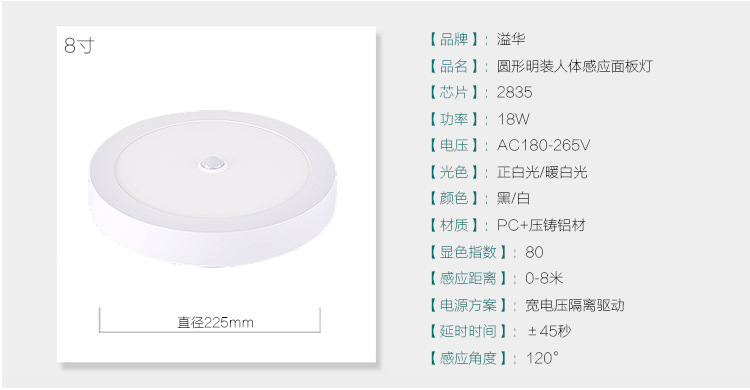Click the round panel light product image
Screen dimensions: 750x390
(213, 190)
